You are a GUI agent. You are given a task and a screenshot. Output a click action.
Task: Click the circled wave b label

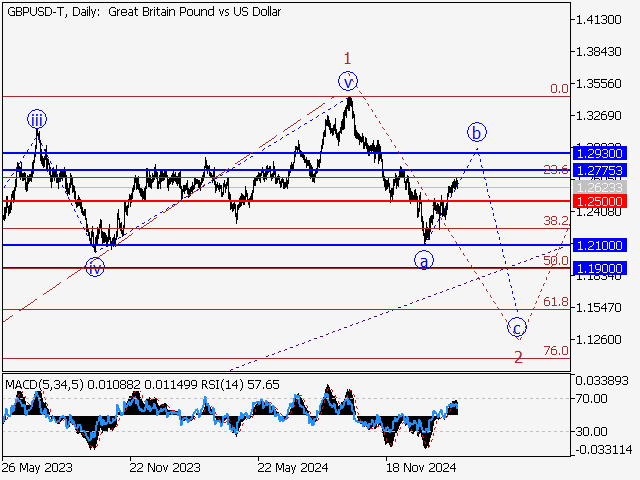tap(477, 131)
